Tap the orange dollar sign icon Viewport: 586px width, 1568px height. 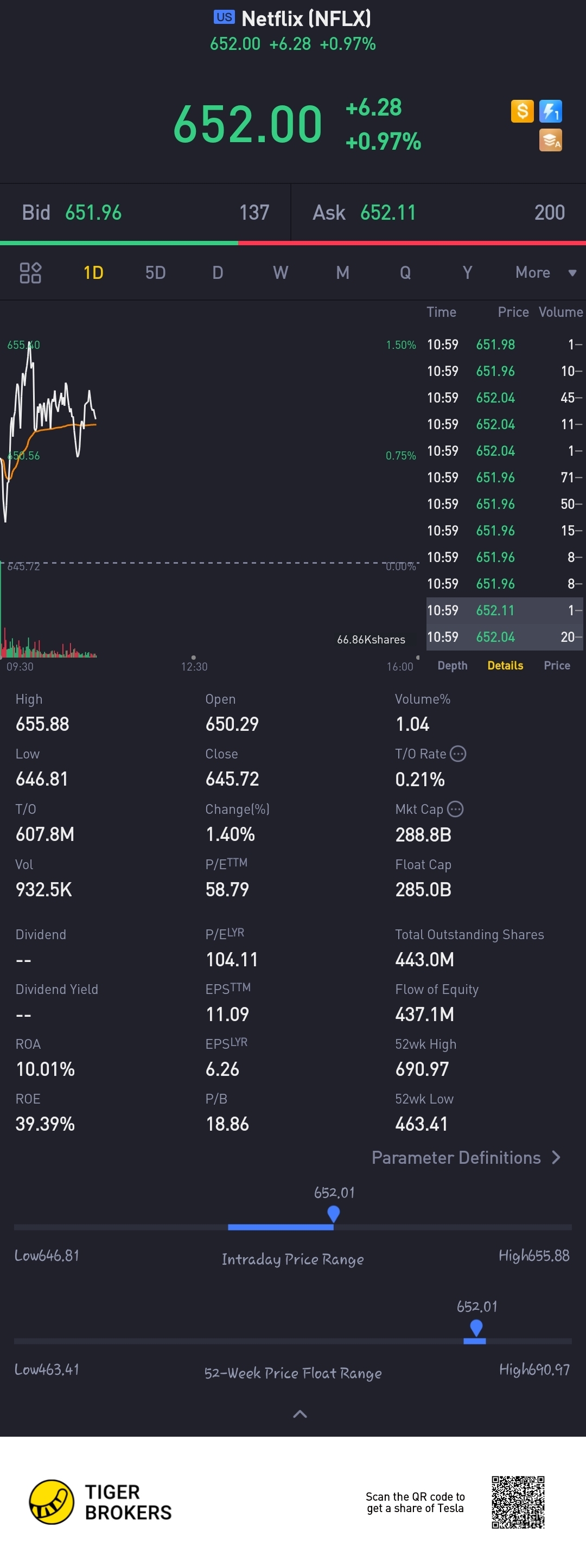pyautogui.click(x=522, y=111)
